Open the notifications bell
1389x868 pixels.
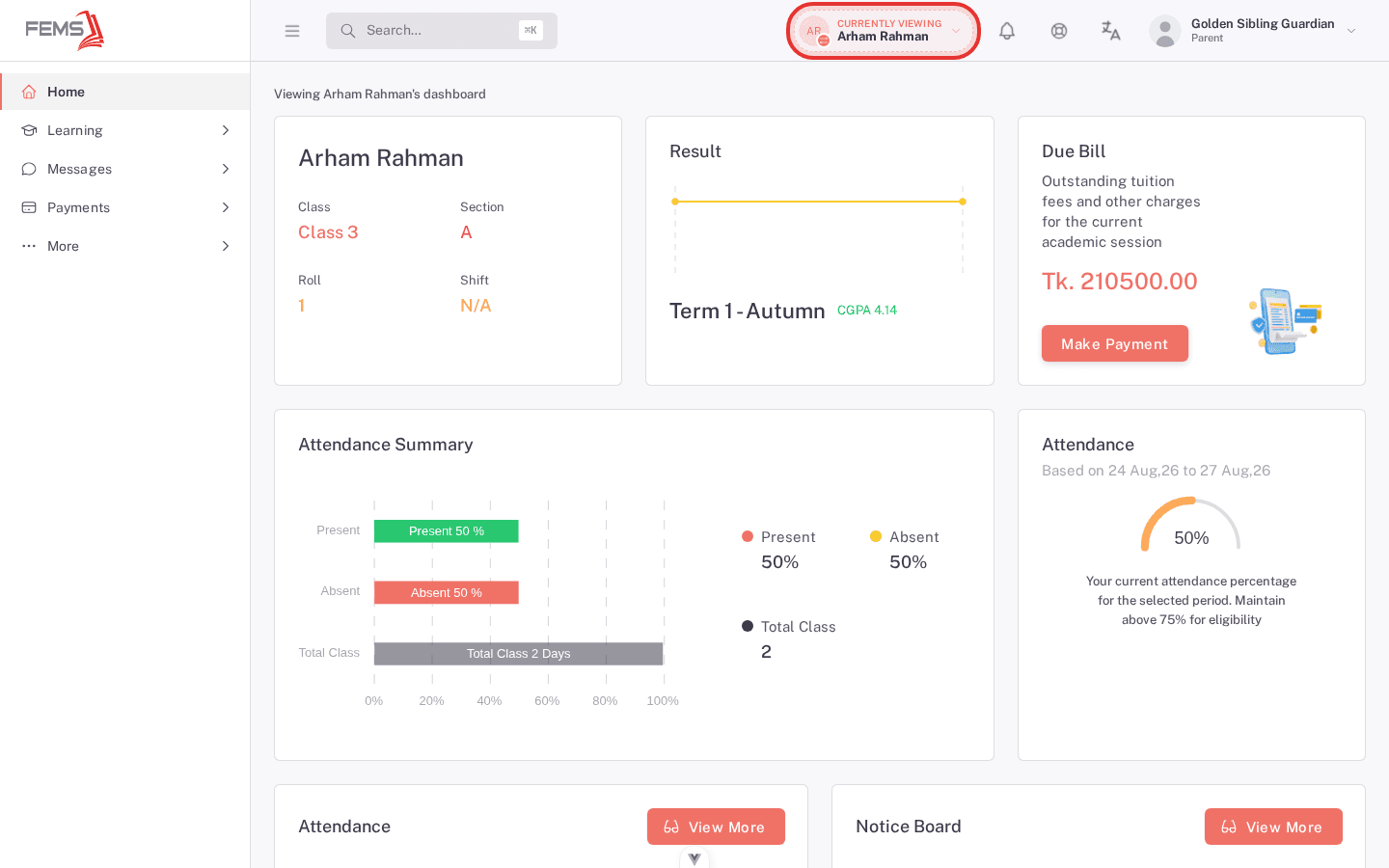pyautogui.click(x=1007, y=31)
